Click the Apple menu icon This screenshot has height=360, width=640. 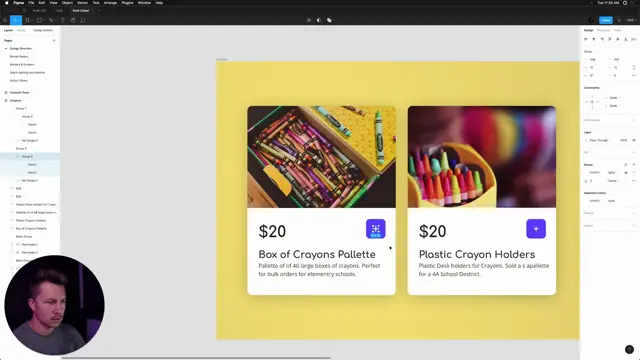(x=7, y=2)
